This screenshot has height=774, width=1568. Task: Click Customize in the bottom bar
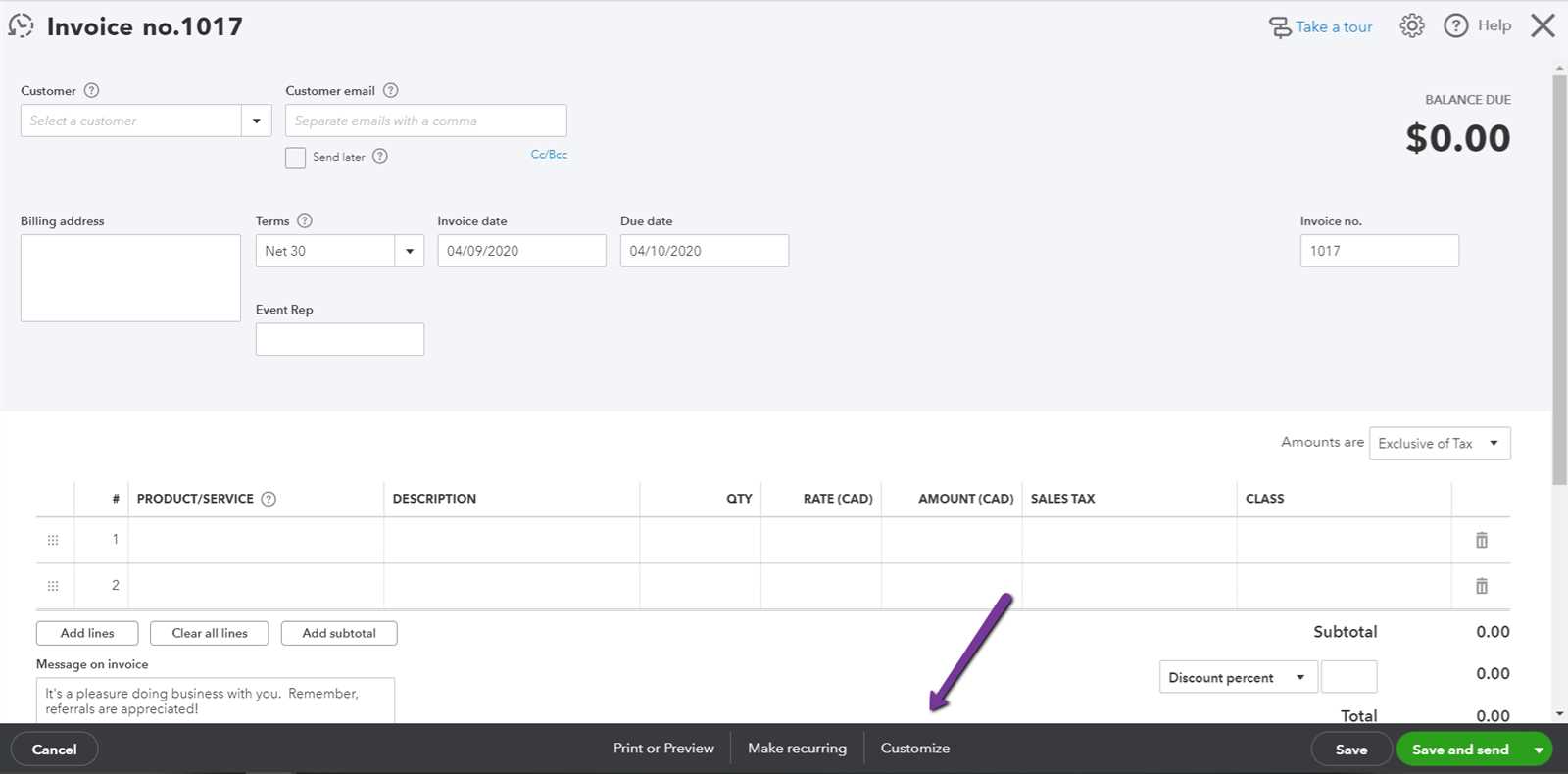tap(915, 748)
